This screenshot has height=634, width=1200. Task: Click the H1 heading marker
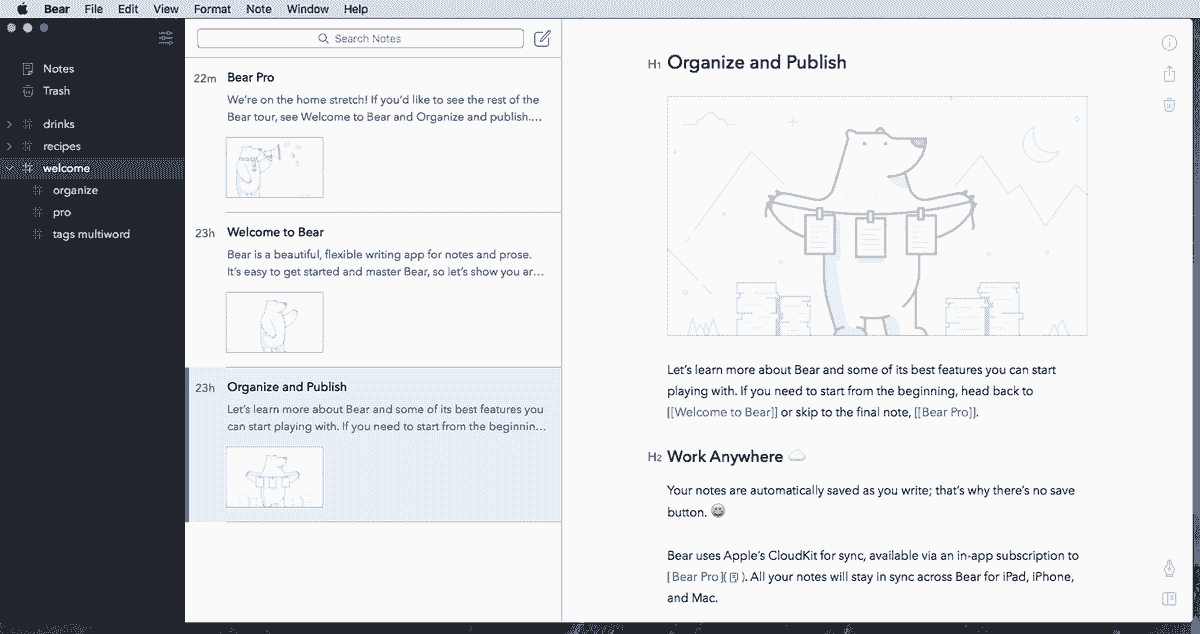[654, 64]
